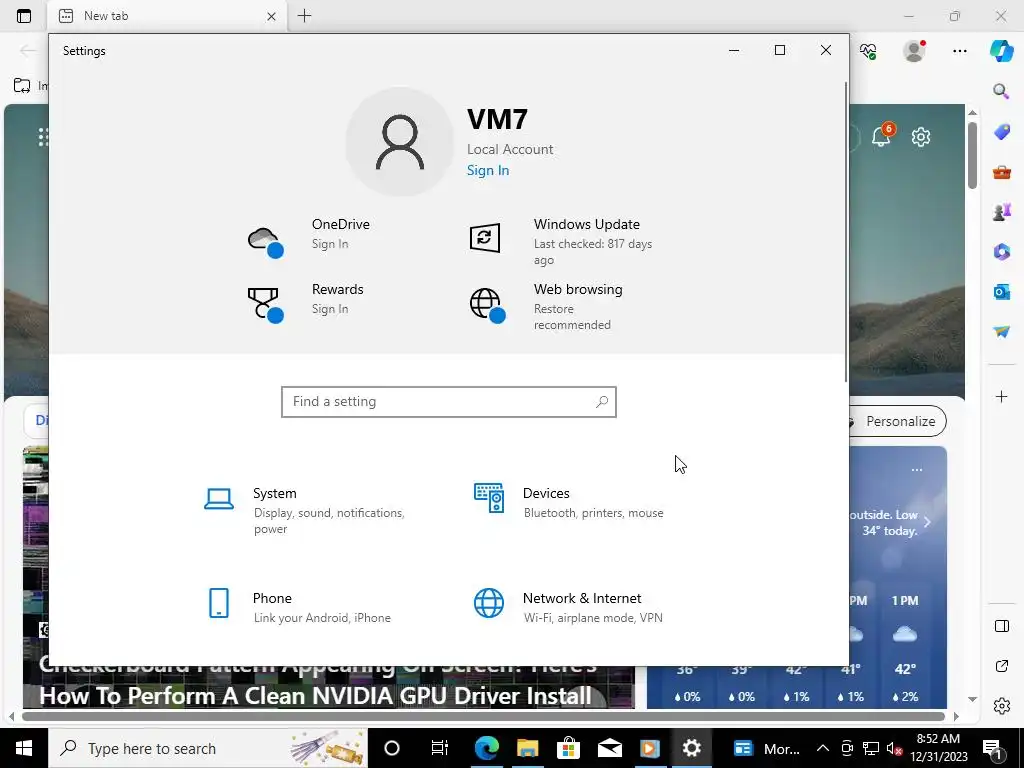Open notifications bell on new tab page
The height and width of the screenshot is (768, 1024).
882,136
